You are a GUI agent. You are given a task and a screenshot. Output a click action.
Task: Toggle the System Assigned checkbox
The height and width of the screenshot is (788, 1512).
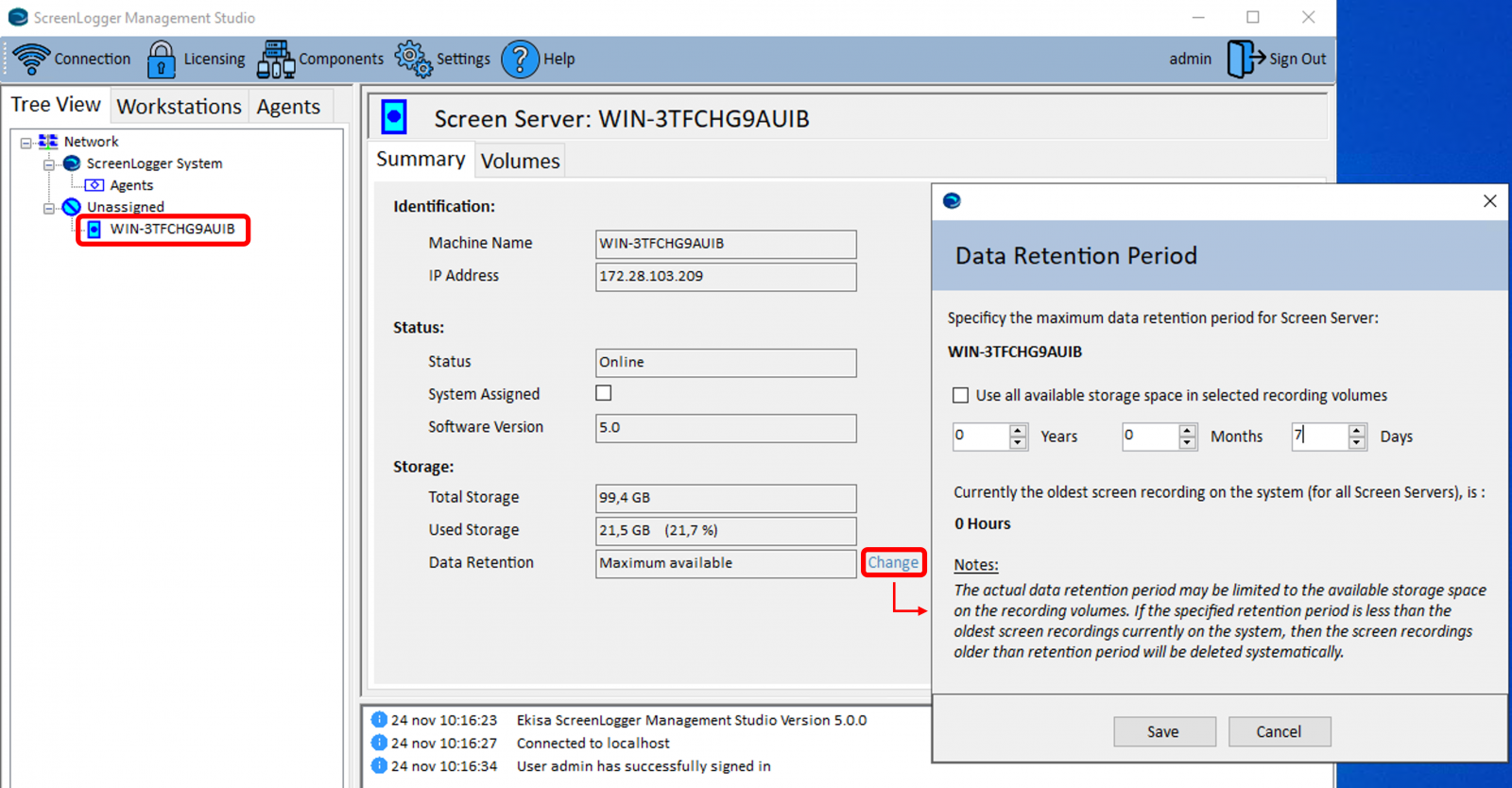click(x=604, y=393)
